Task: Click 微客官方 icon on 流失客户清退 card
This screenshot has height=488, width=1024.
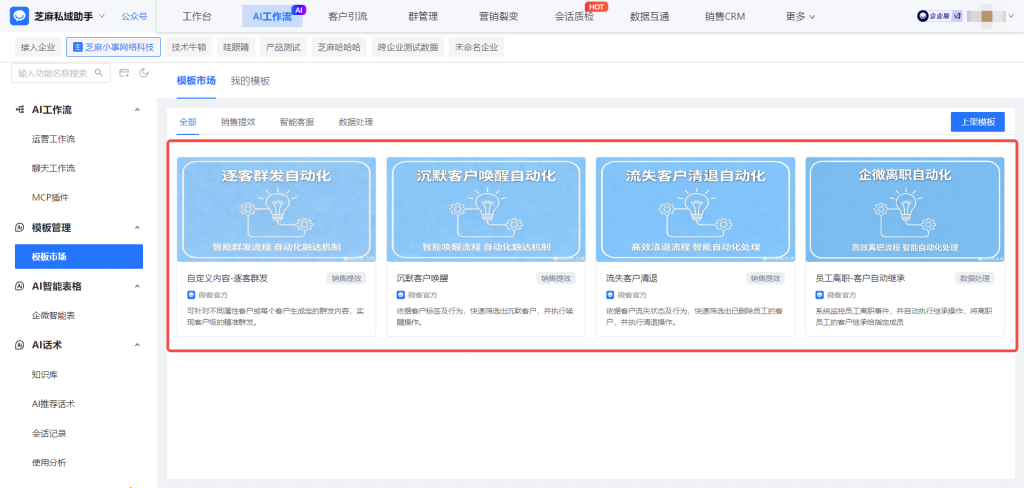Action: pyautogui.click(x=610, y=295)
